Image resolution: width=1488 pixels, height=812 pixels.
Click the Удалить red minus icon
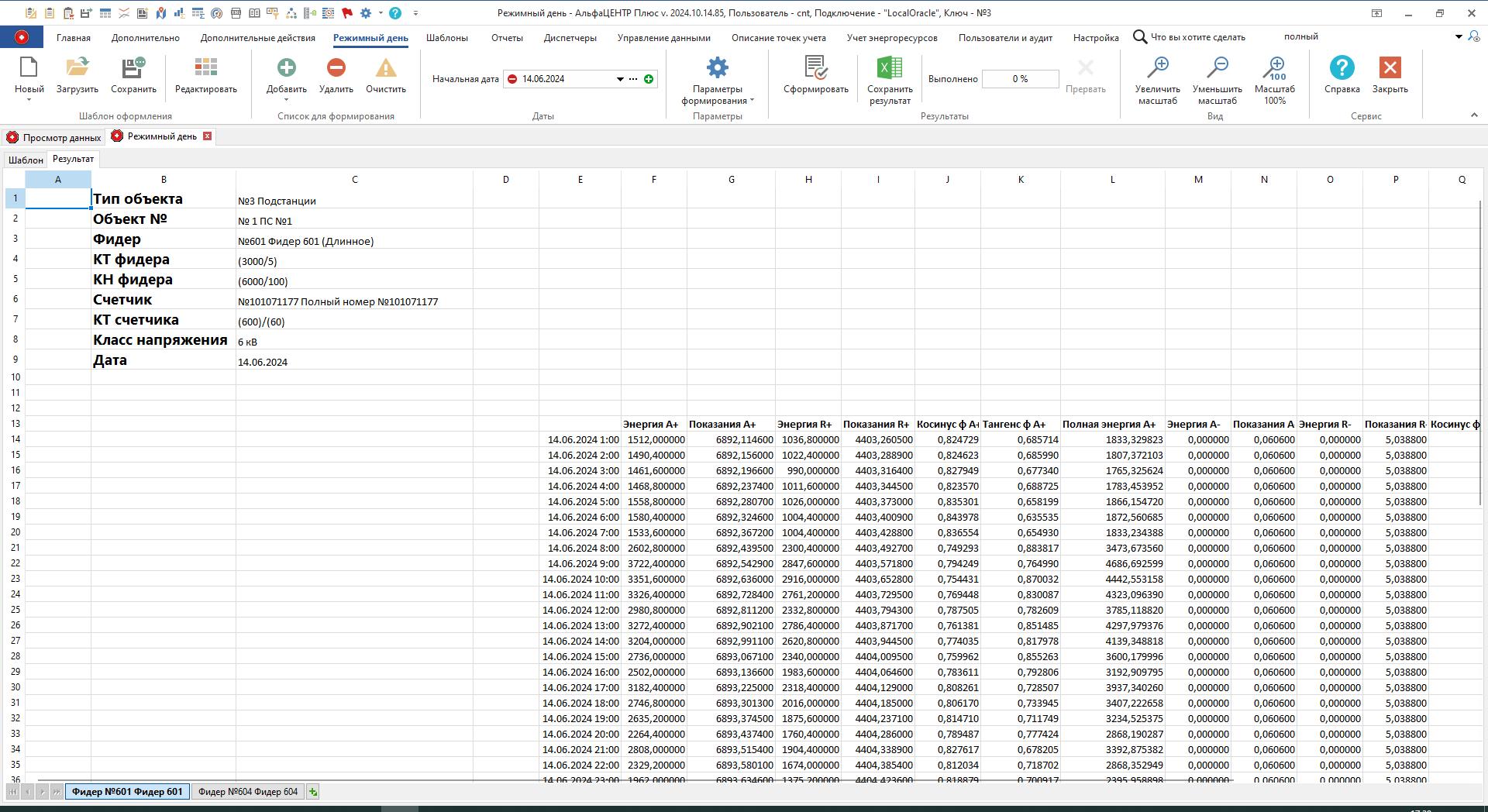[336, 69]
